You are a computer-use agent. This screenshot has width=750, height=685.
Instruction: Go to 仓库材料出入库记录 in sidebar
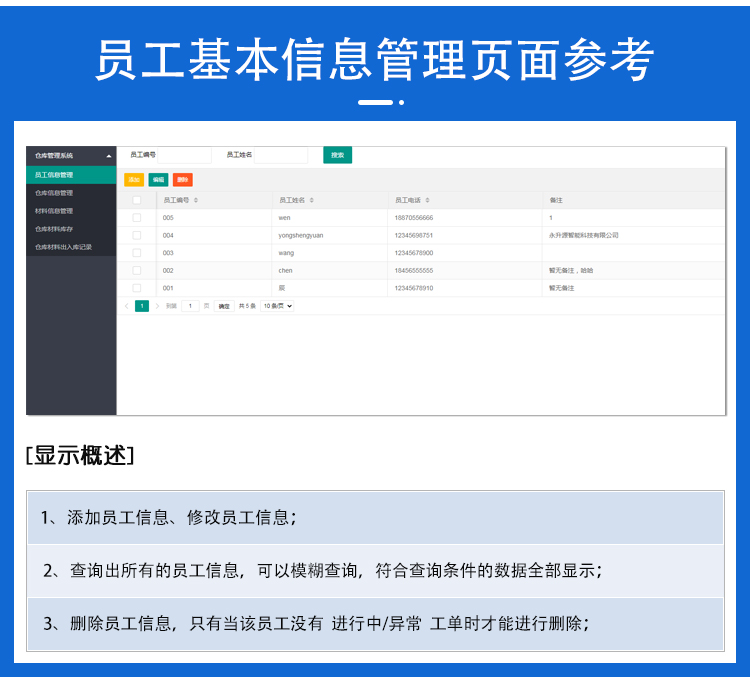tap(64, 246)
